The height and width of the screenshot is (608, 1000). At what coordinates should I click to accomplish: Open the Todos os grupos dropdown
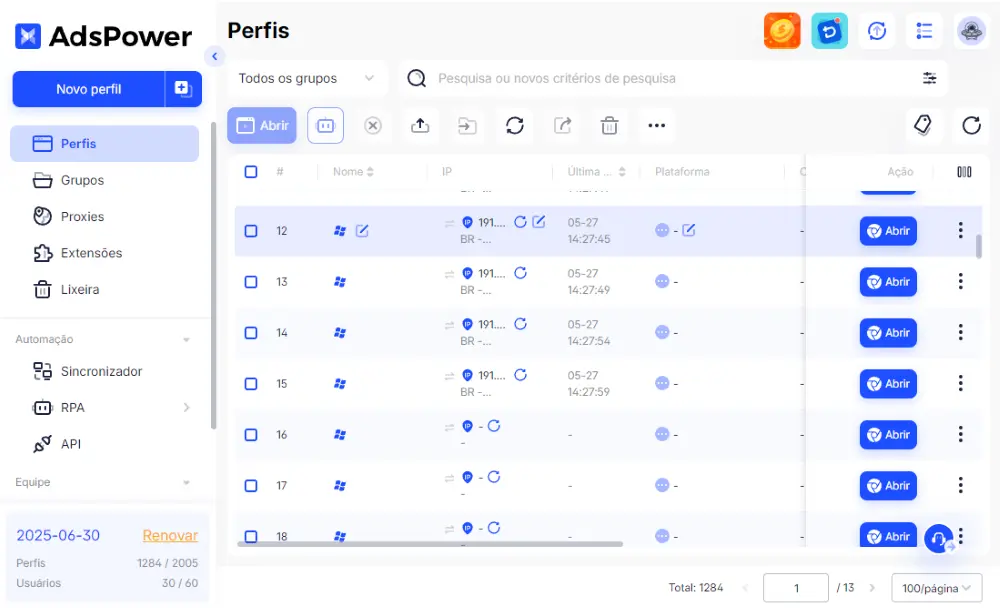[x=307, y=78]
